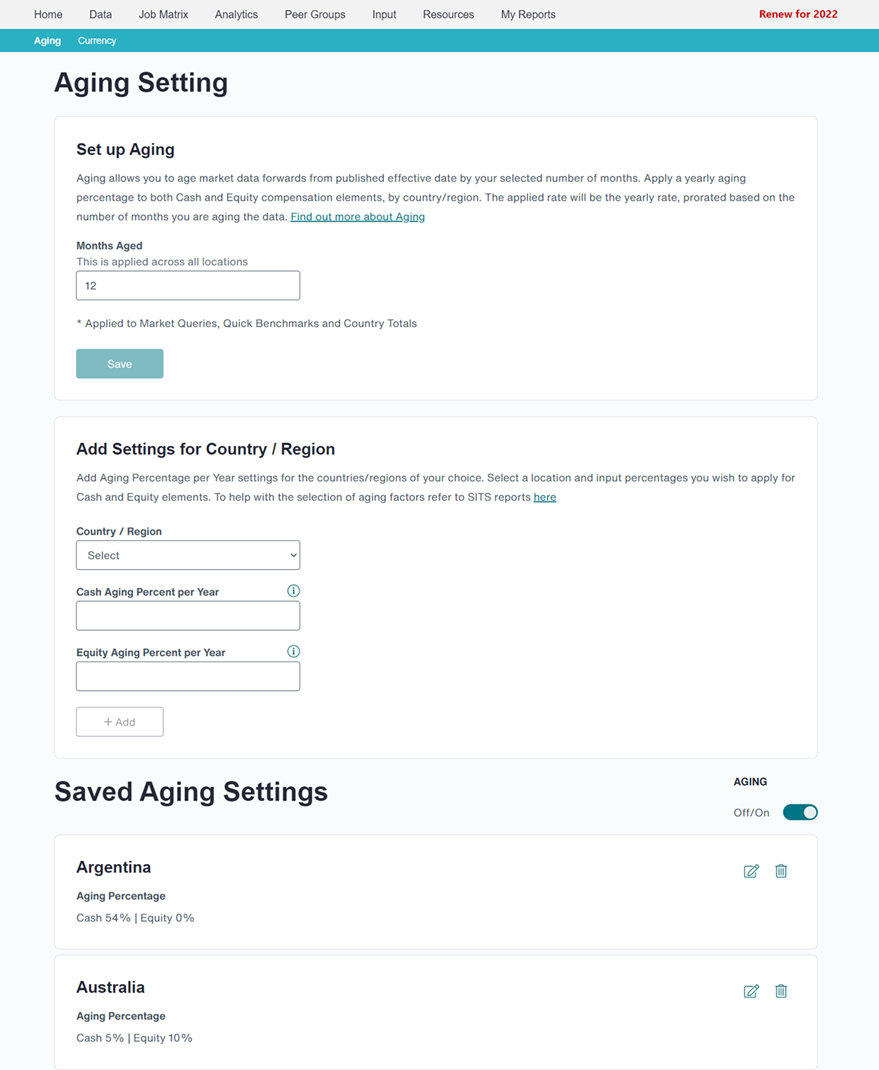Edit the Argentina aging setting
Screen dimensions: 879x1070
click(751, 871)
